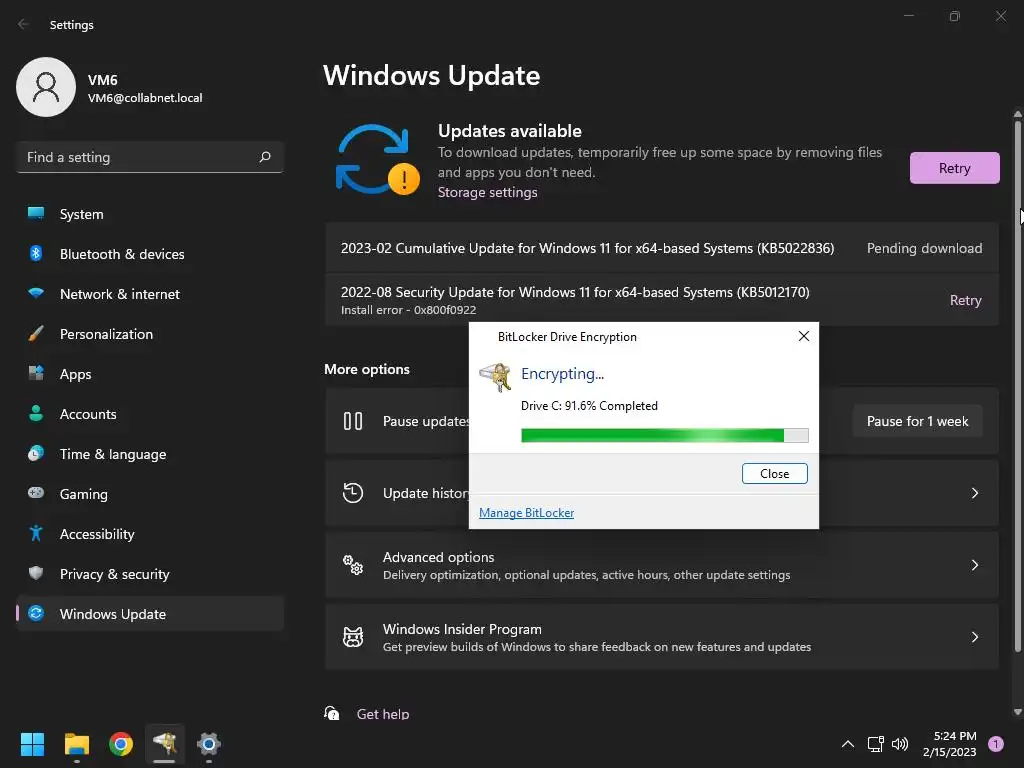This screenshot has height=768, width=1024.
Task: Click the Settings gear taskbar icon
Action: tap(208, 744)
